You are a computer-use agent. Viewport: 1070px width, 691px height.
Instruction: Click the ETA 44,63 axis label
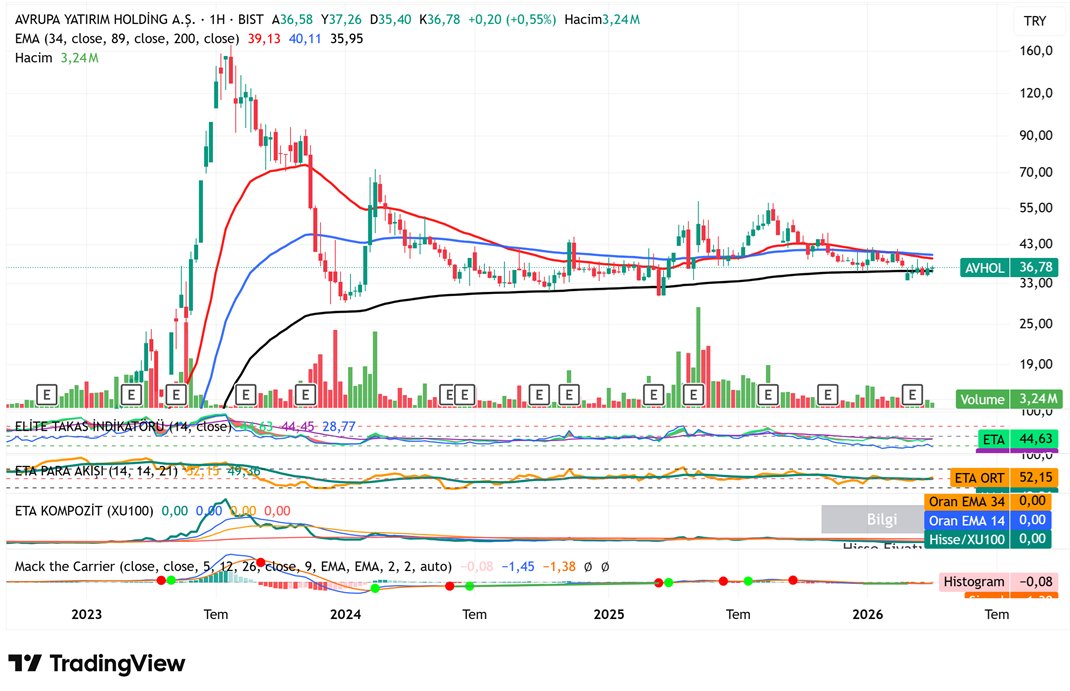(1017, 439)
